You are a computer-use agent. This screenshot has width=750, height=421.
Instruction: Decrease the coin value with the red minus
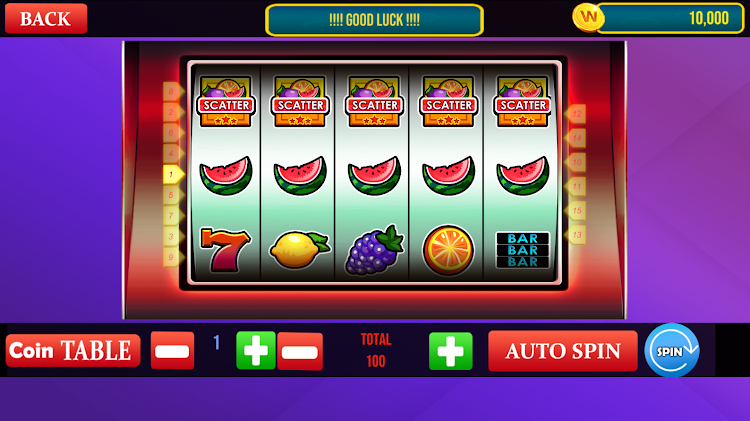[x=172, y=350]
